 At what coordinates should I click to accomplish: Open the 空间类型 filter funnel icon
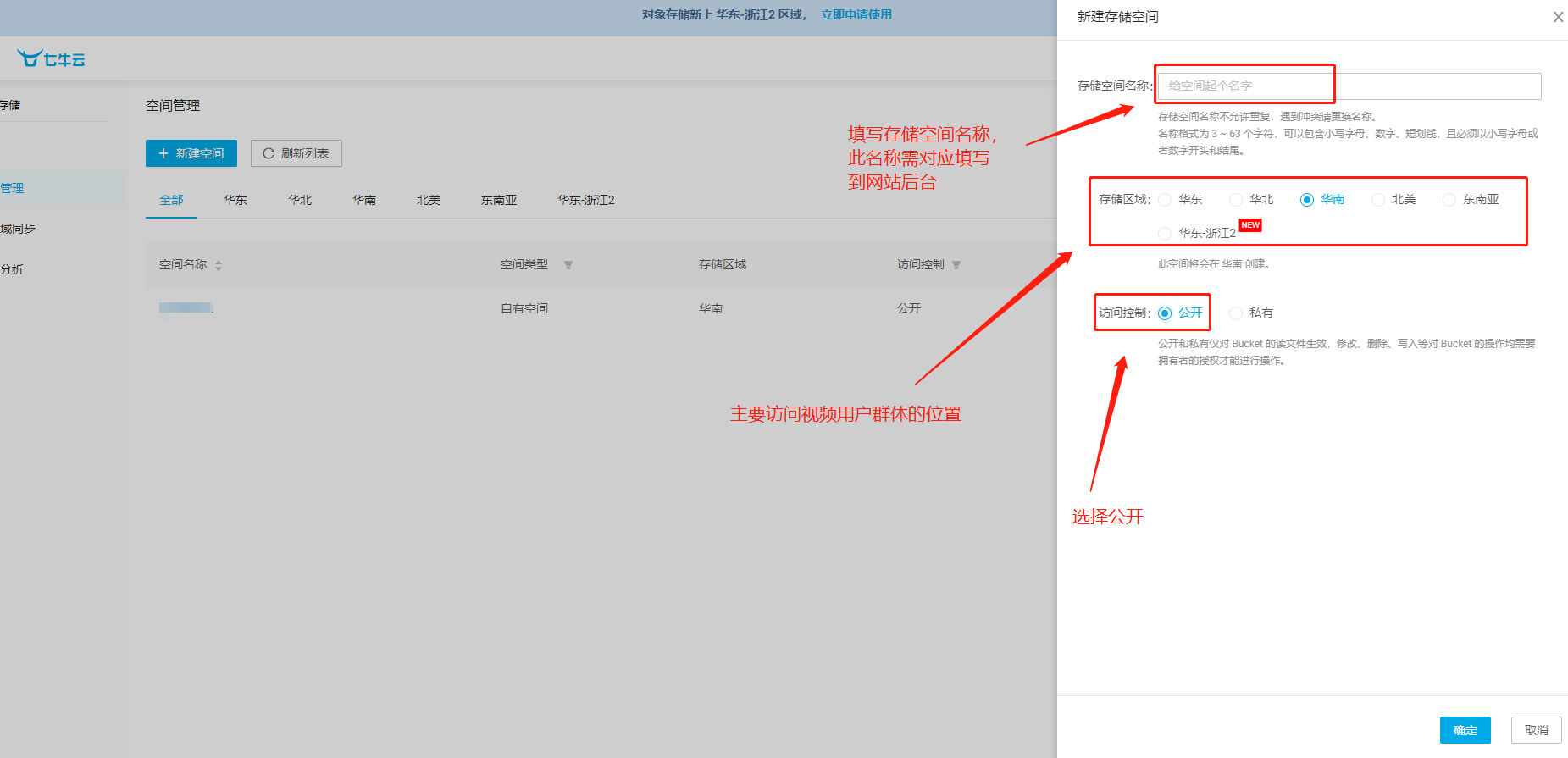tap(568, 265)
